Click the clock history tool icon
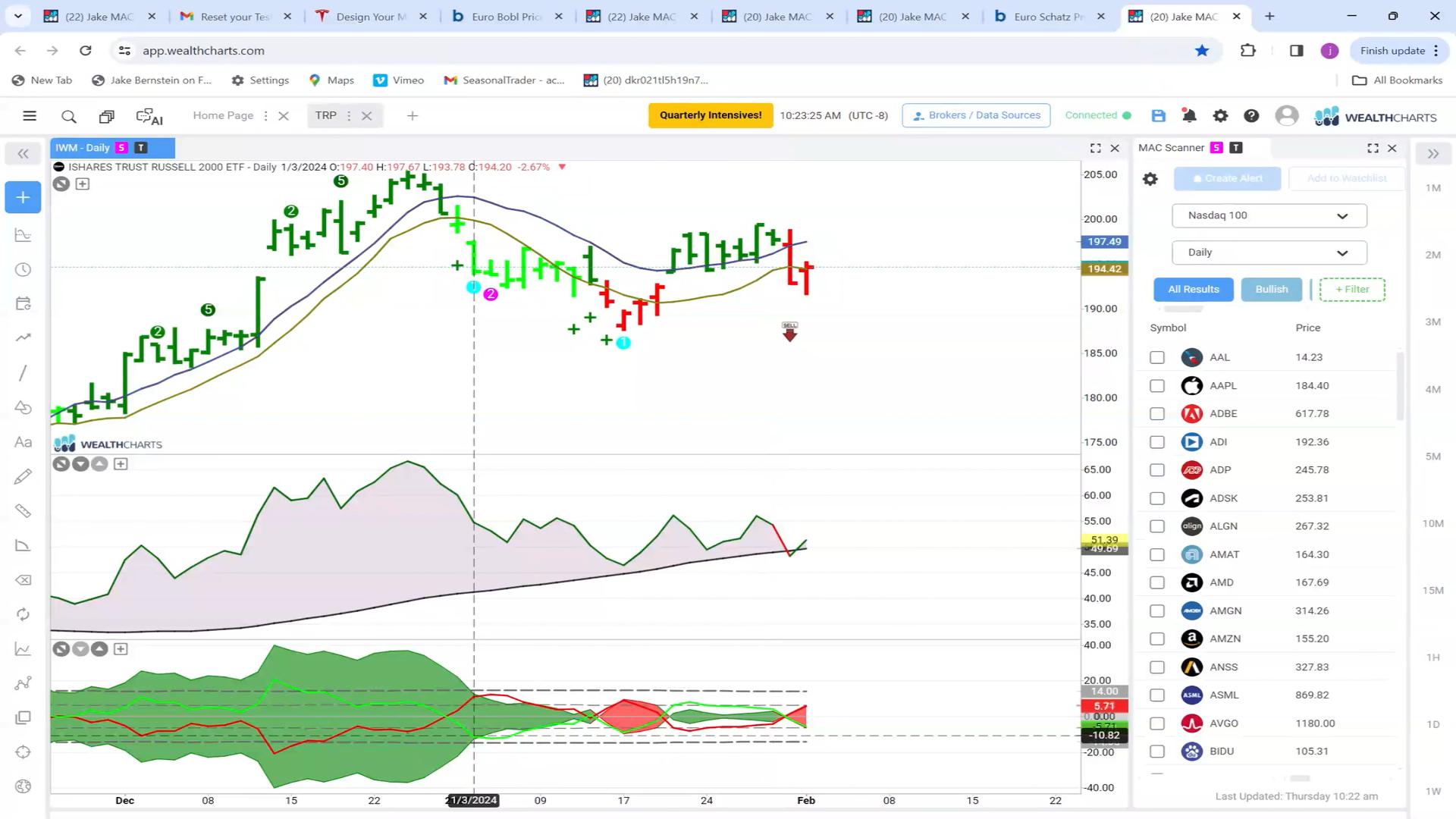The image size is (1456, 819). [x=24, y=270]
